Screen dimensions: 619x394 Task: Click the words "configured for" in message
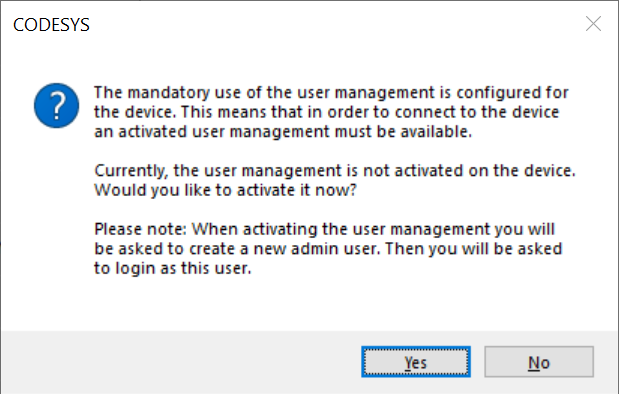pyautogui.click(x=512, y=93)
